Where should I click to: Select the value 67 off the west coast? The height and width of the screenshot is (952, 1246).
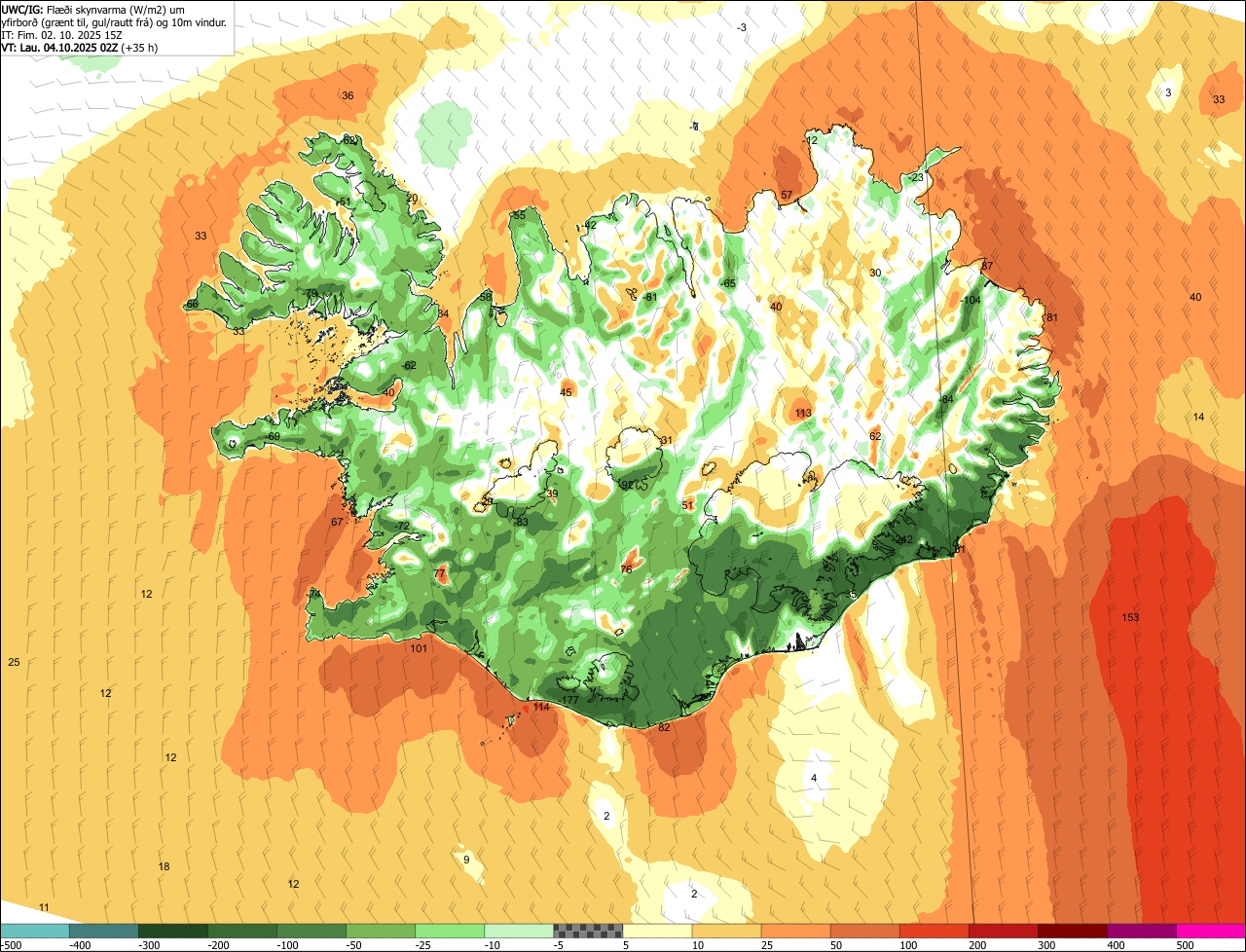[x=337, y=523]
